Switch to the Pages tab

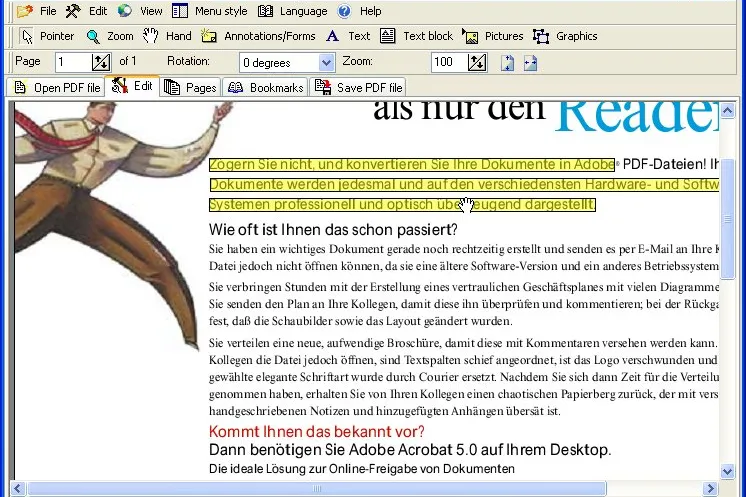pos(190,88)
